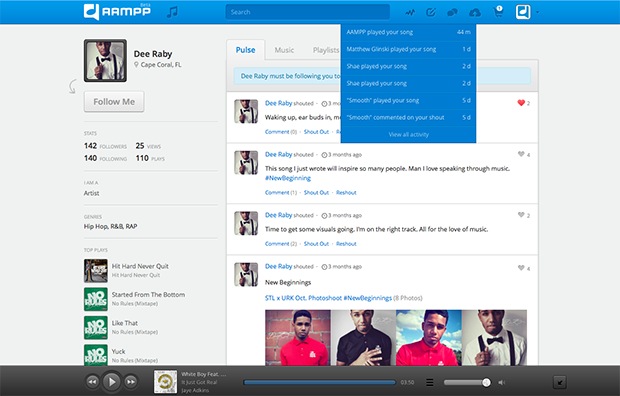The image size is (620, 396).
Task: Click the previous track button in player
Action: 93,382
